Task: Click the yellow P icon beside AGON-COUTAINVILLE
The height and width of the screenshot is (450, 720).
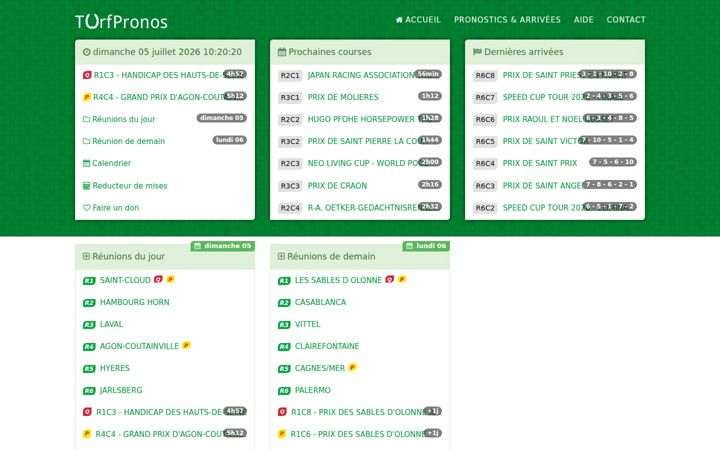Action: [x=186, y=345]
